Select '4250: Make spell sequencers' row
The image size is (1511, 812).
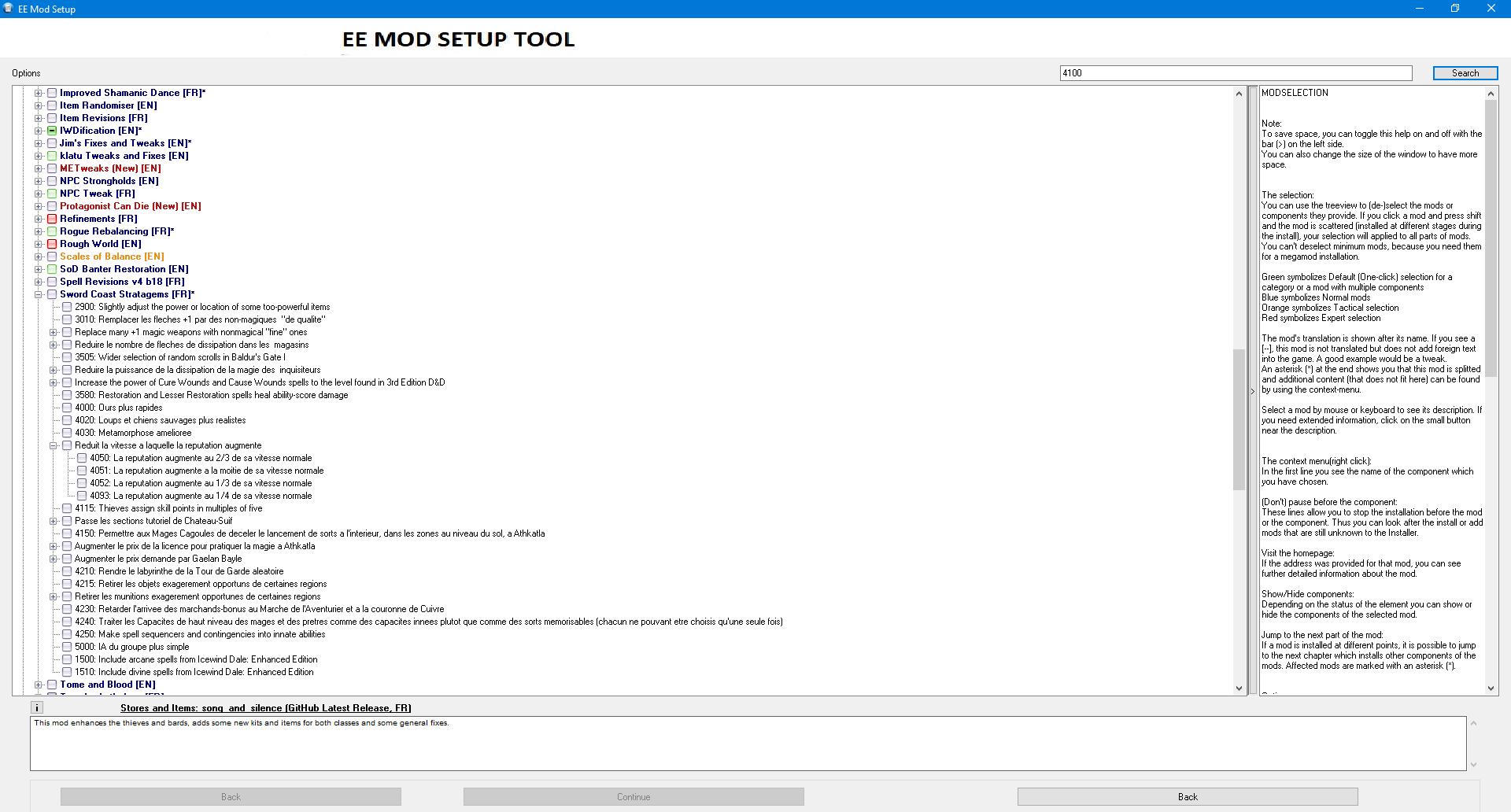click(200, 634)
